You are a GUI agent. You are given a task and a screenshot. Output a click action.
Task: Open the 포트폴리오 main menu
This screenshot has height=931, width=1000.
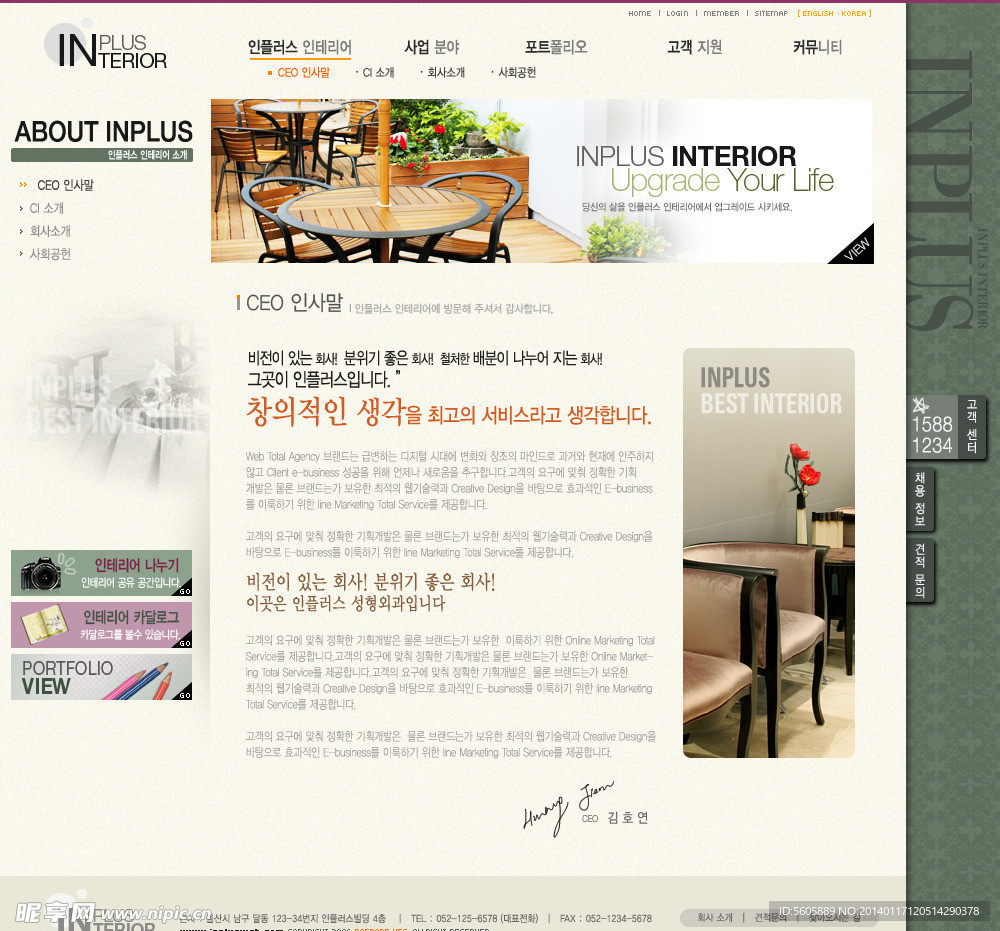tap(555, 47)
